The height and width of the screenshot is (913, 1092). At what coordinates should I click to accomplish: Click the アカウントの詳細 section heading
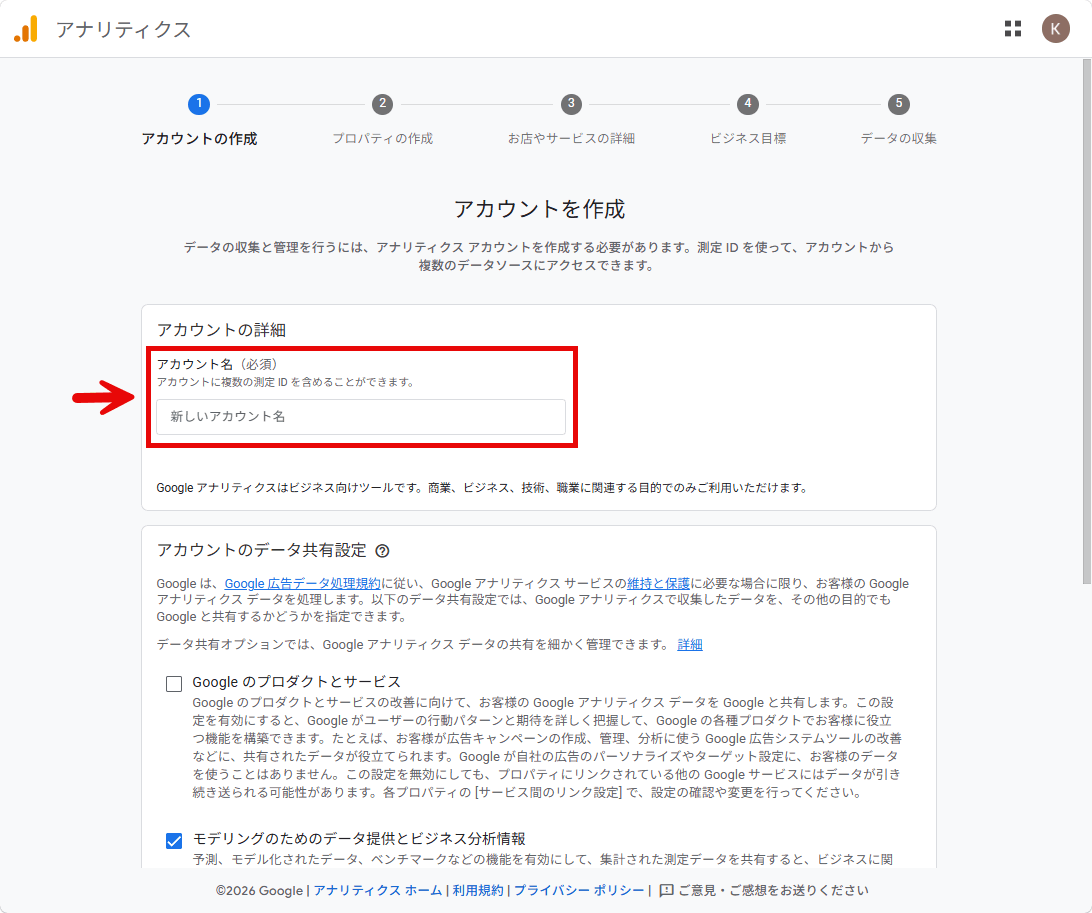[x=221, y=329]
